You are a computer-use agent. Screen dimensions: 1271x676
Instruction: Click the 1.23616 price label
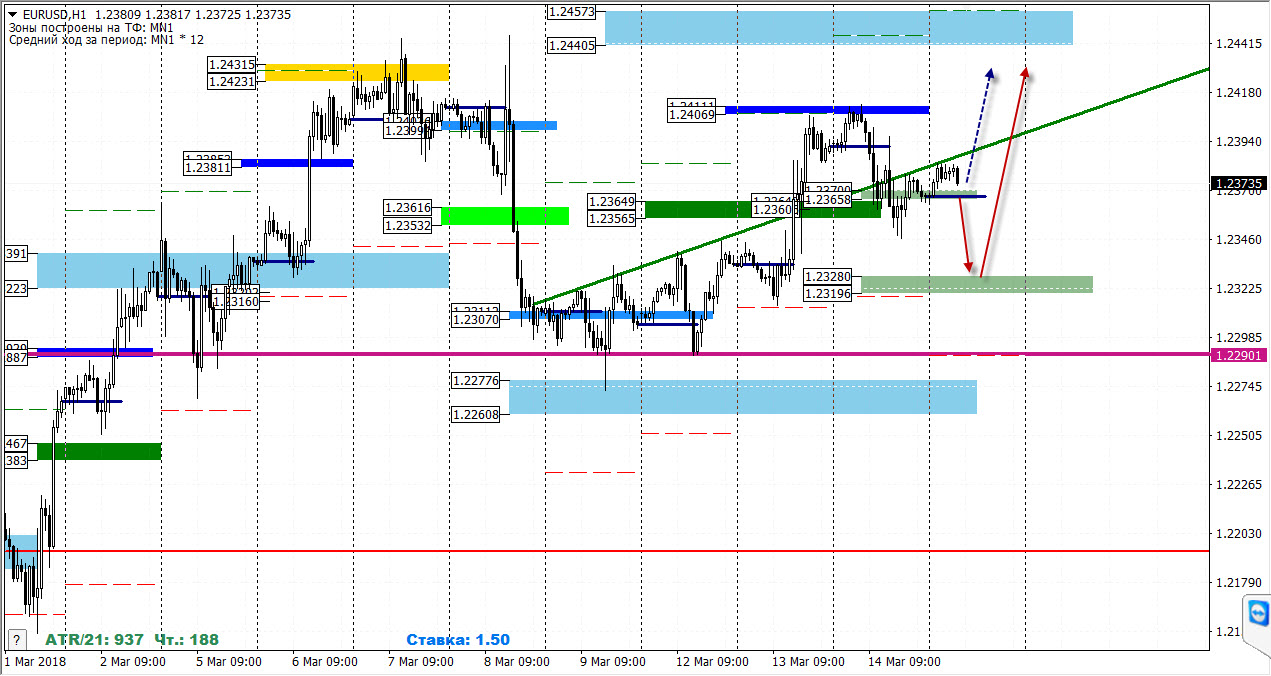pos(408,207)
